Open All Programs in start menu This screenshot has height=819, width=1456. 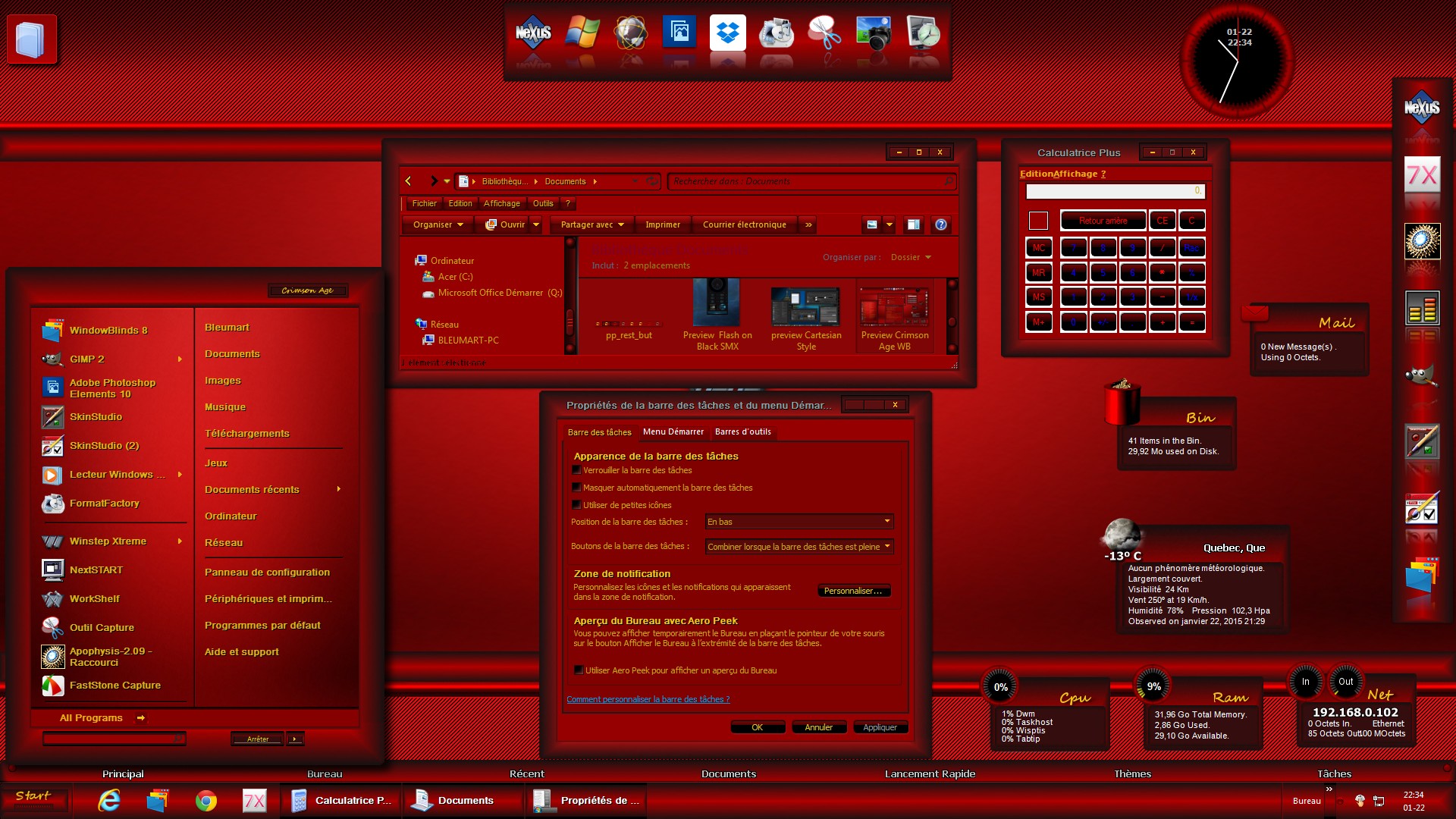click(x=102, y=717)
